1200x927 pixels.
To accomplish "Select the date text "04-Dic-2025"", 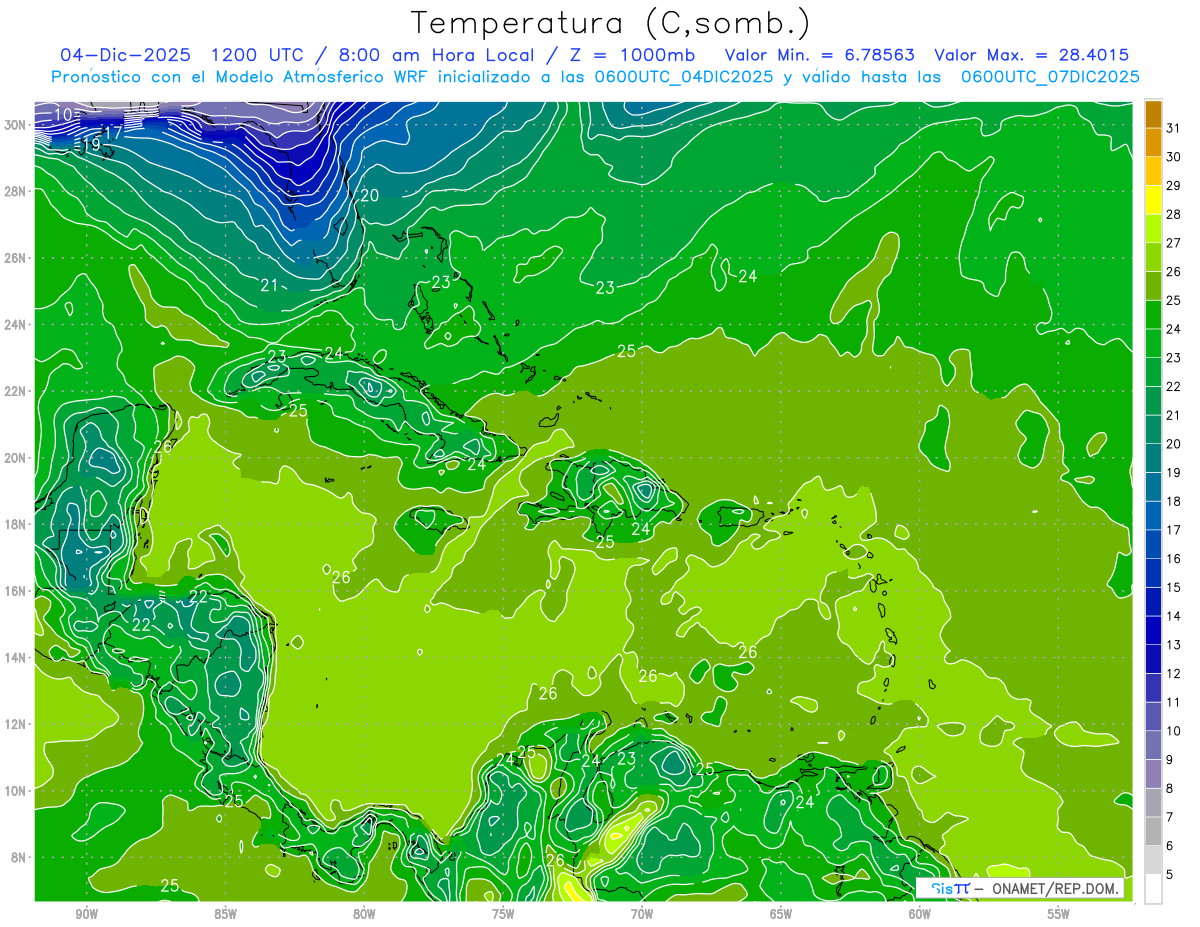I will 125,55.
